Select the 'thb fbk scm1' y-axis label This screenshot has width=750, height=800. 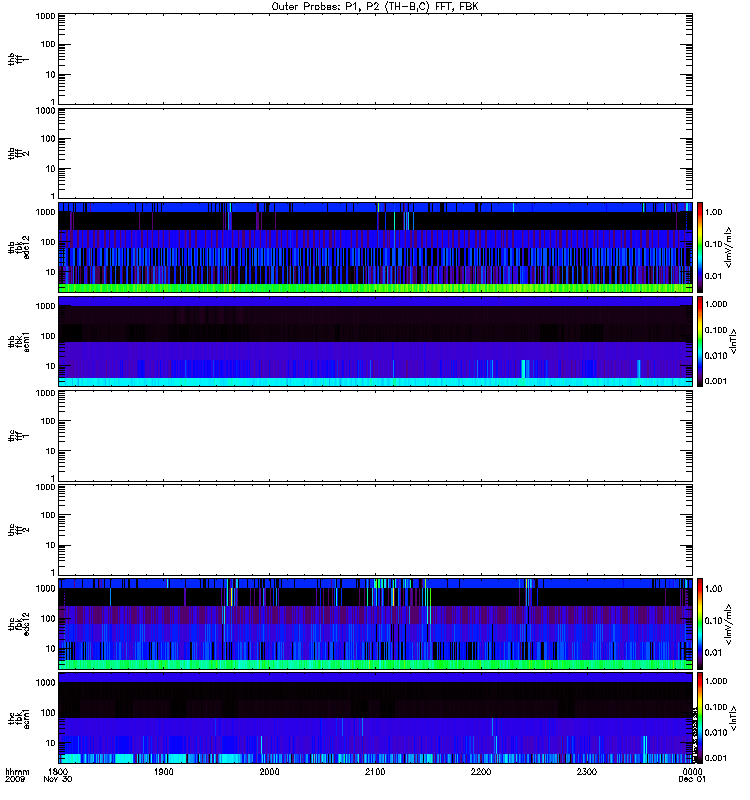click(18, 342)
